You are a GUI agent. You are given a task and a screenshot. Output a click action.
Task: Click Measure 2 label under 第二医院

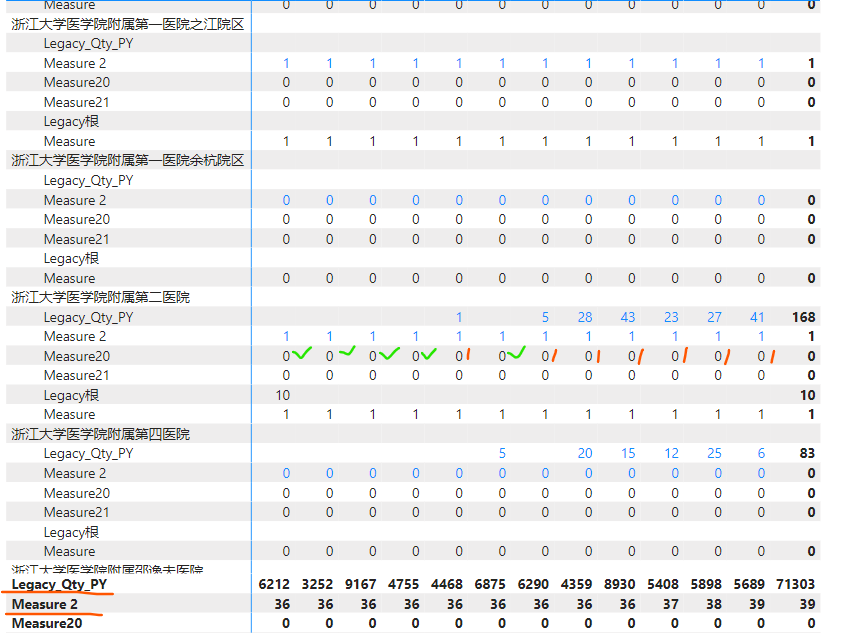[x=75, y=336]
